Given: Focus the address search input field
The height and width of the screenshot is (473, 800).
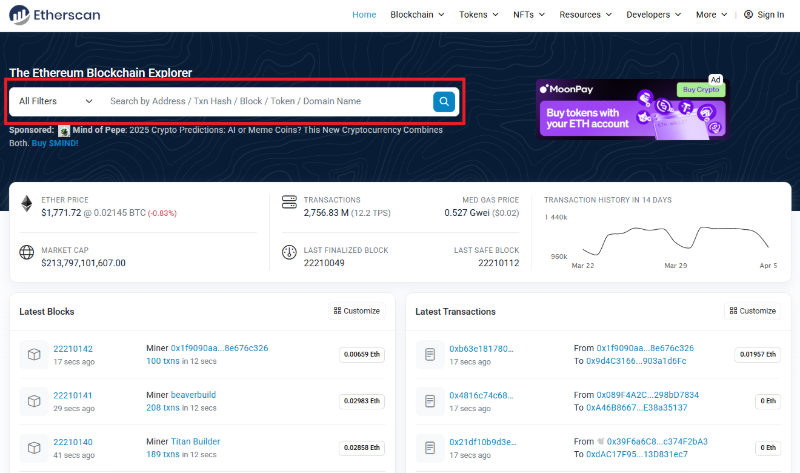Looking at the screenshot, I should 268,101.
